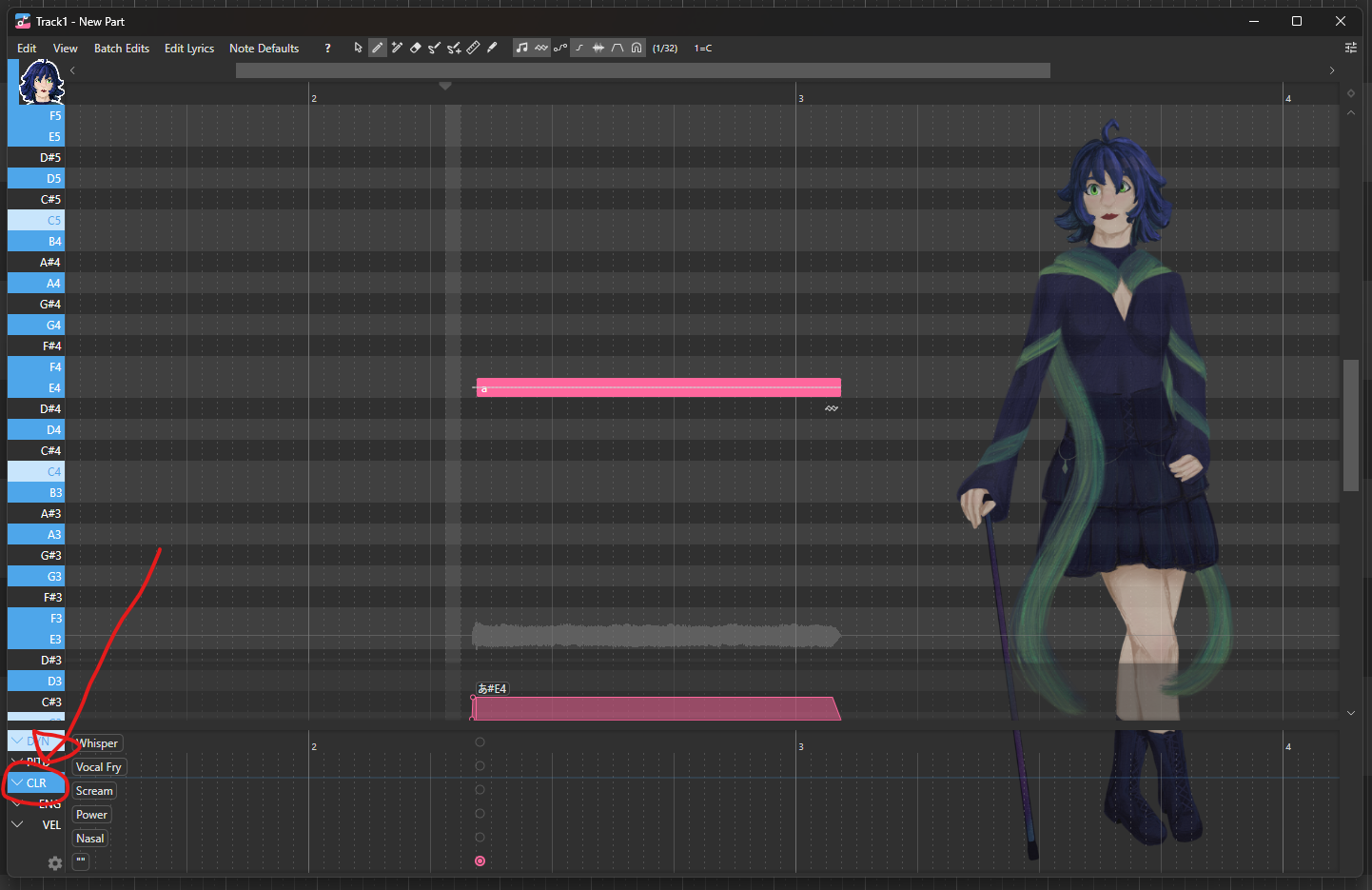Open the (1/32) snap division dropdown

665,48
